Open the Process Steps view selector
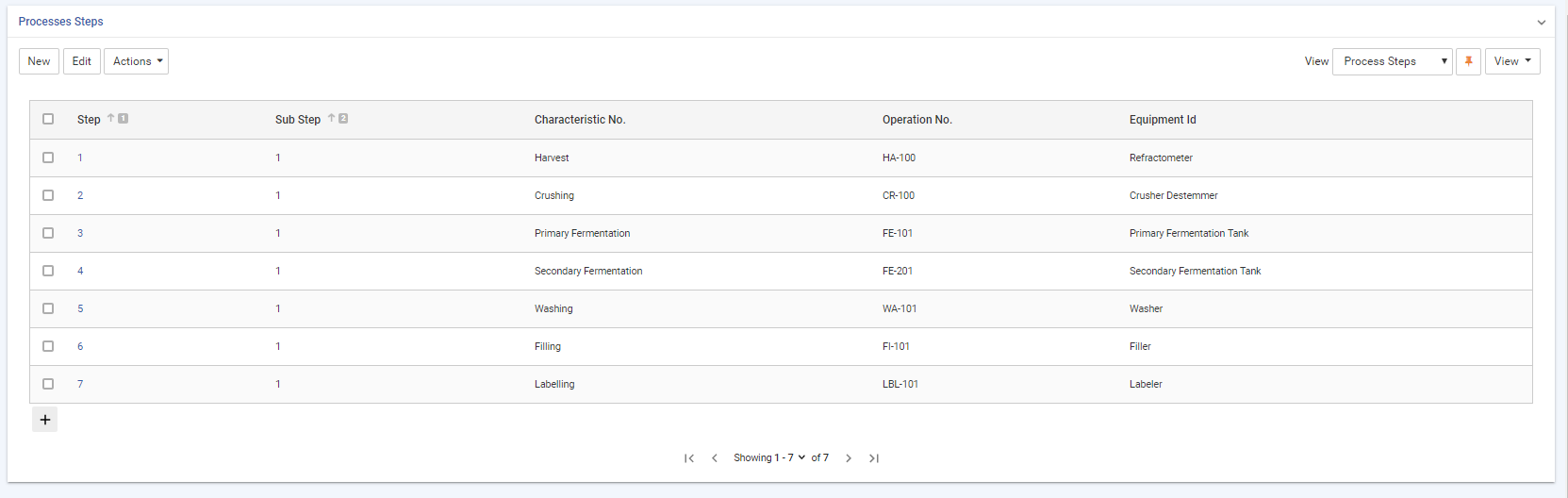The image size is (1568, 498). [1392, 61]
